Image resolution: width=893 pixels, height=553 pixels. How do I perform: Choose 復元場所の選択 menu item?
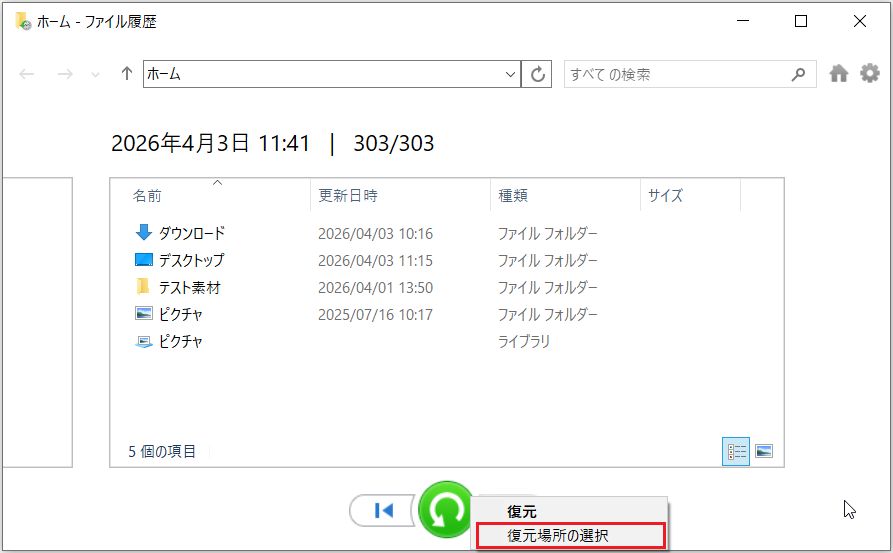click(x=571, y=536)
